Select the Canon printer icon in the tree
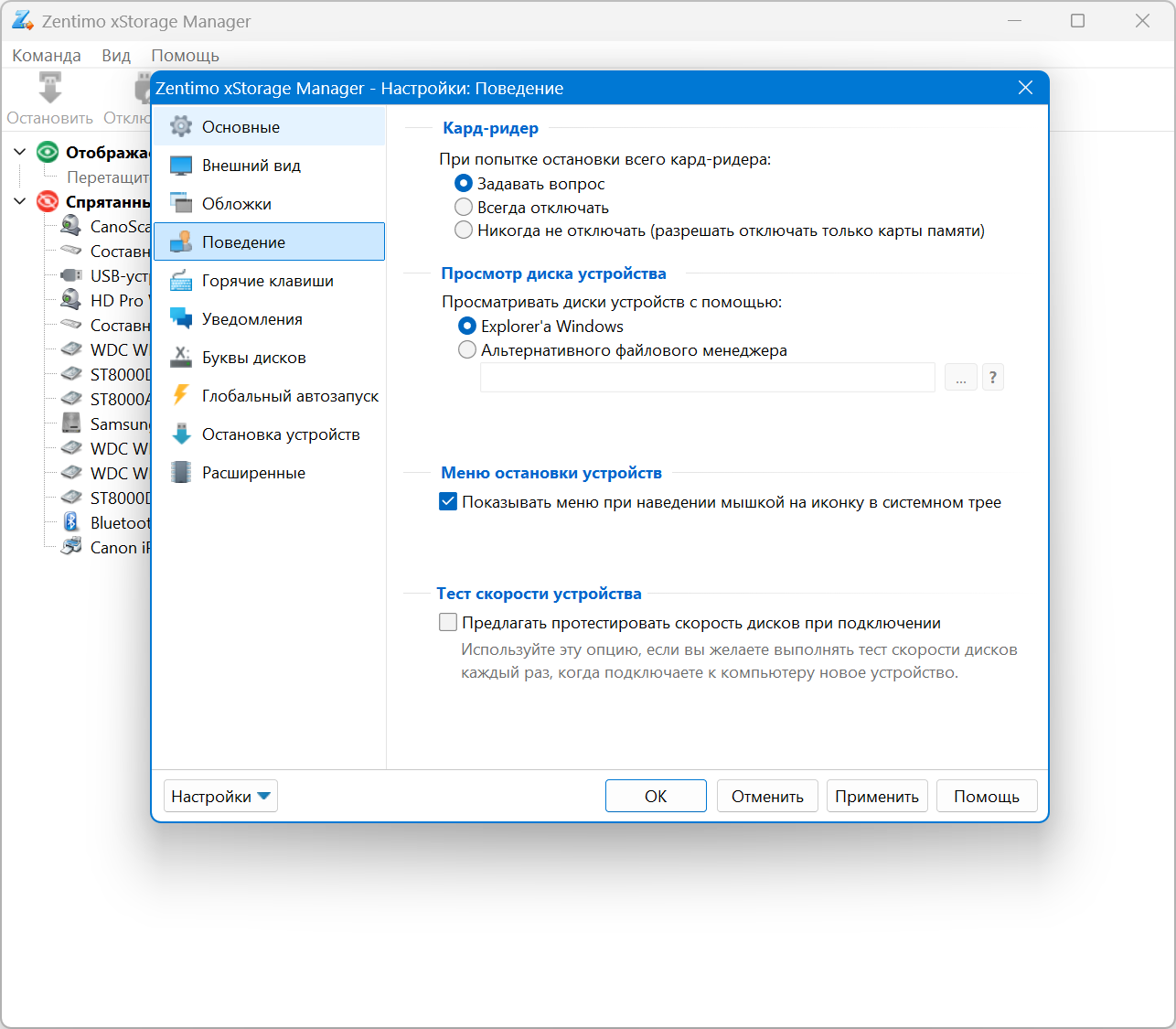This screenshot has height=1029, width=1176. tap(71, 547)
